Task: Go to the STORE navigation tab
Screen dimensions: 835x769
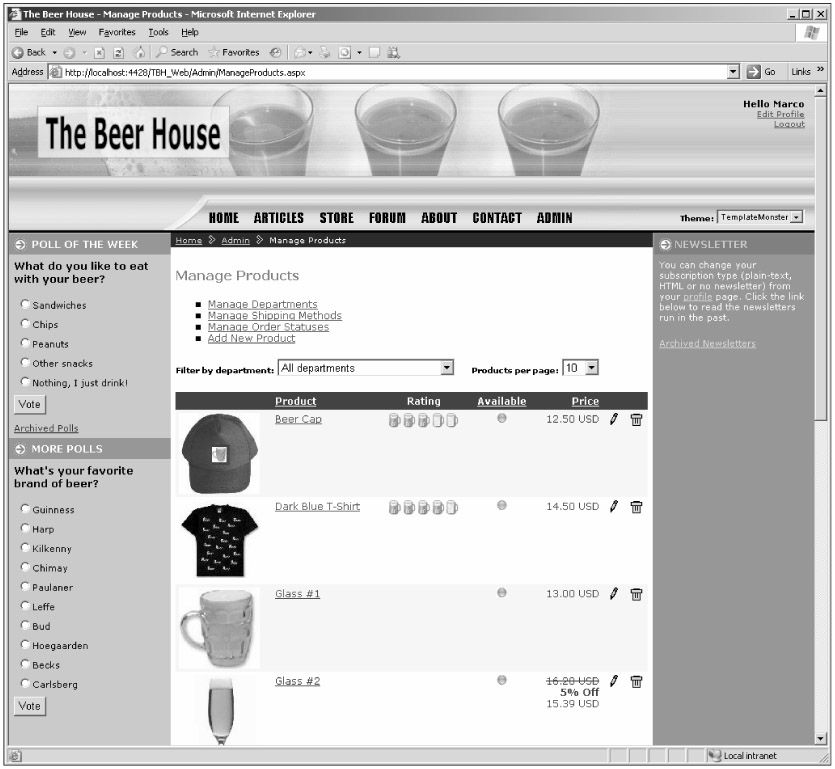Action: (x=336, y=218)
